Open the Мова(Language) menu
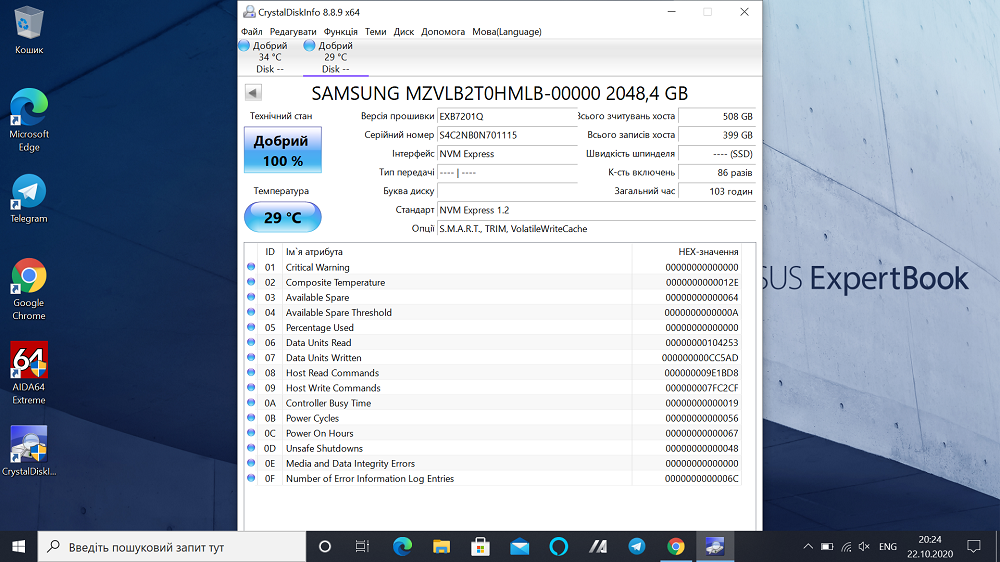This screenshot has height=562, width=1000. tap(506, 31)
